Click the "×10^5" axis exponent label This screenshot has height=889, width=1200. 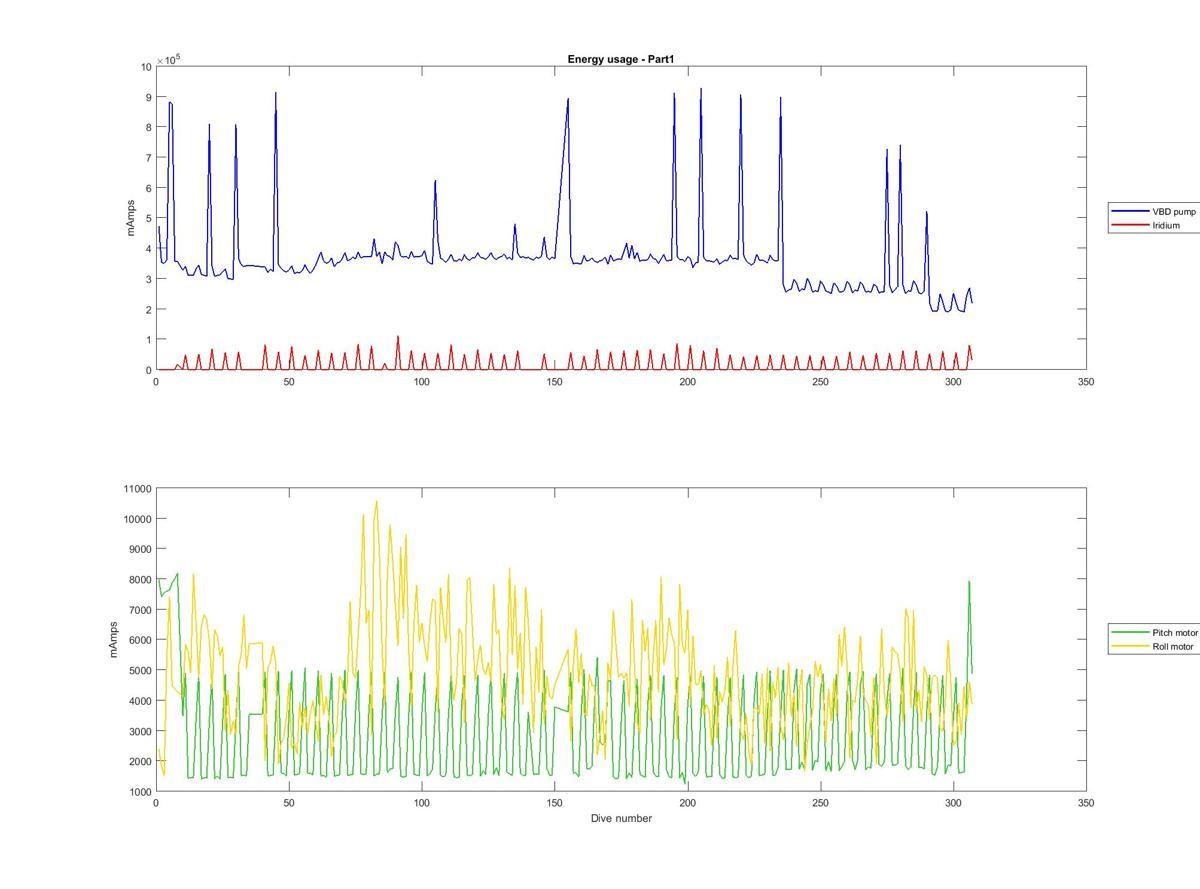click(x=168, y=59)
